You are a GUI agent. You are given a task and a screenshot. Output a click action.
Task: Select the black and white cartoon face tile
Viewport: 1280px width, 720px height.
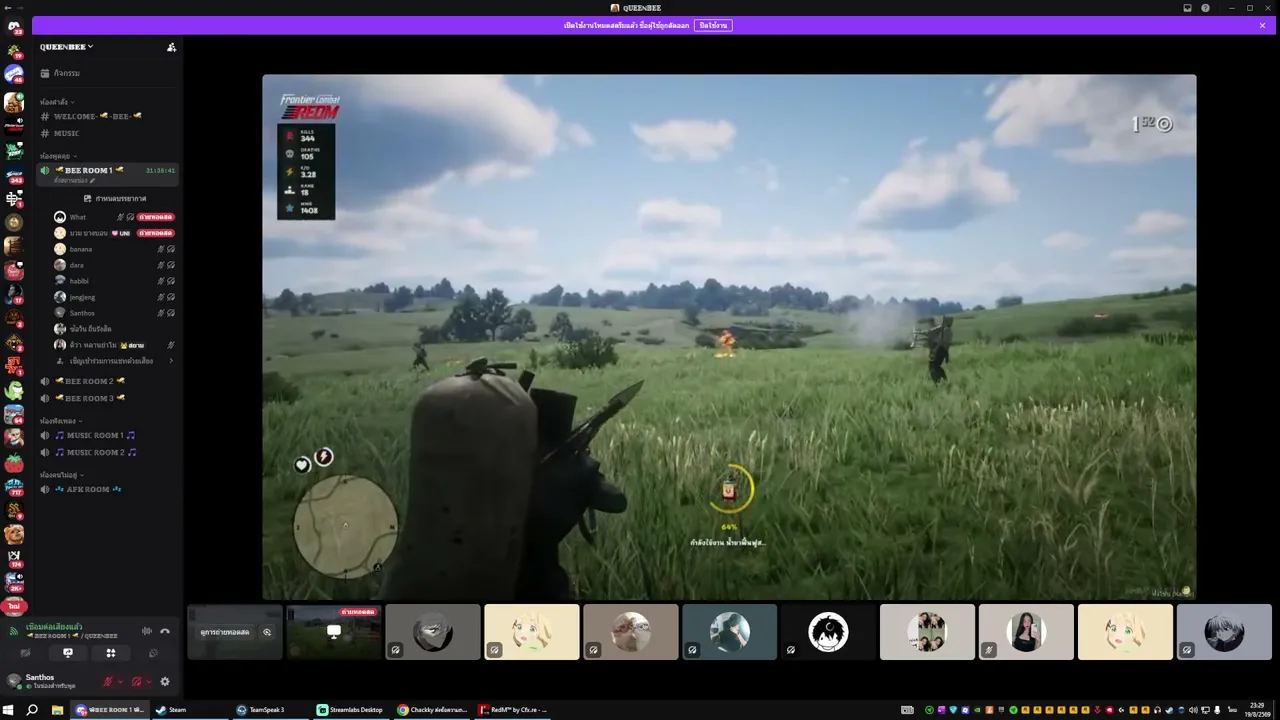(829, 632)
